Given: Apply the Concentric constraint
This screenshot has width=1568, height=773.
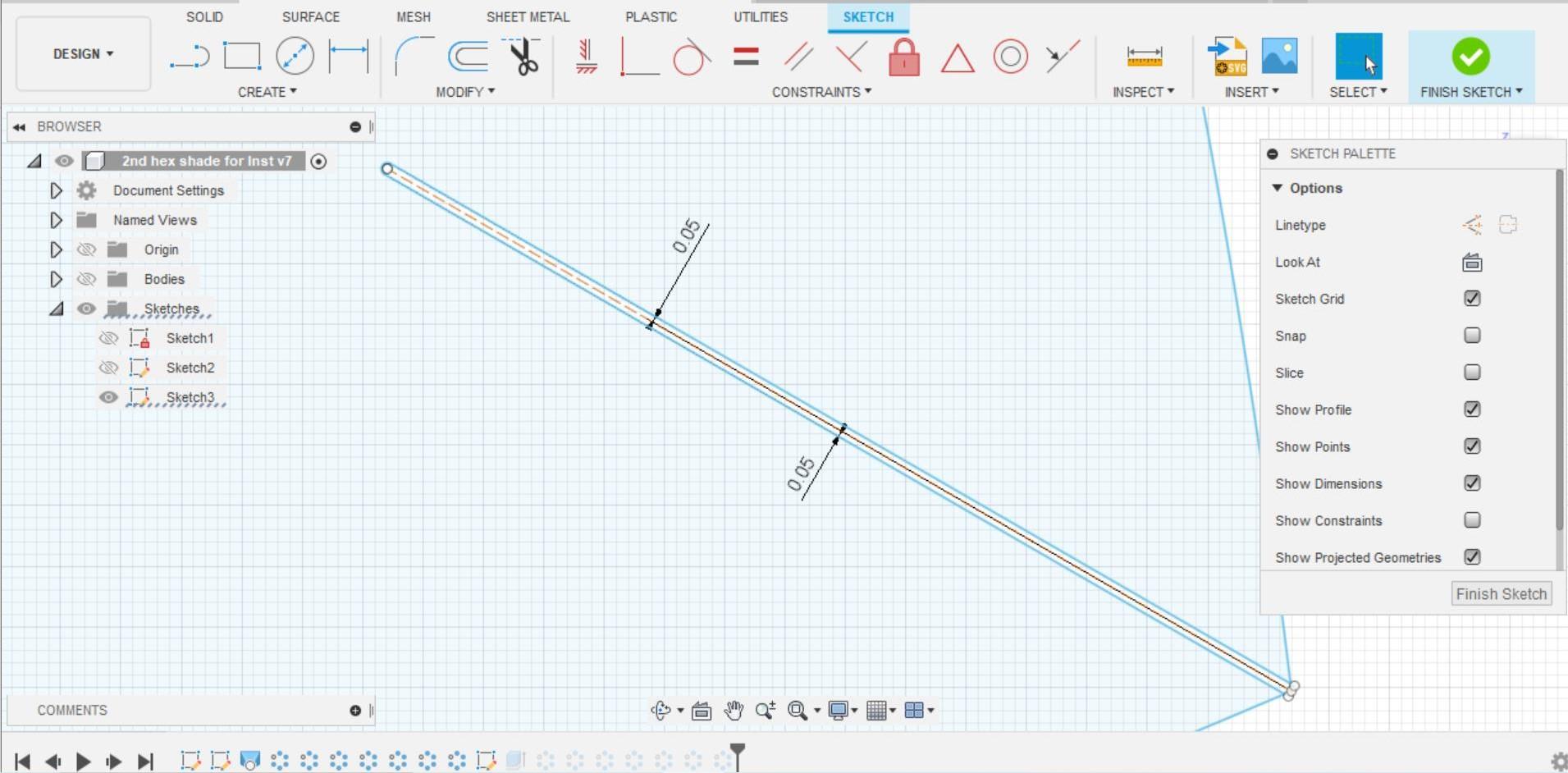Looking at the screenshot, I should point(1010,57).
